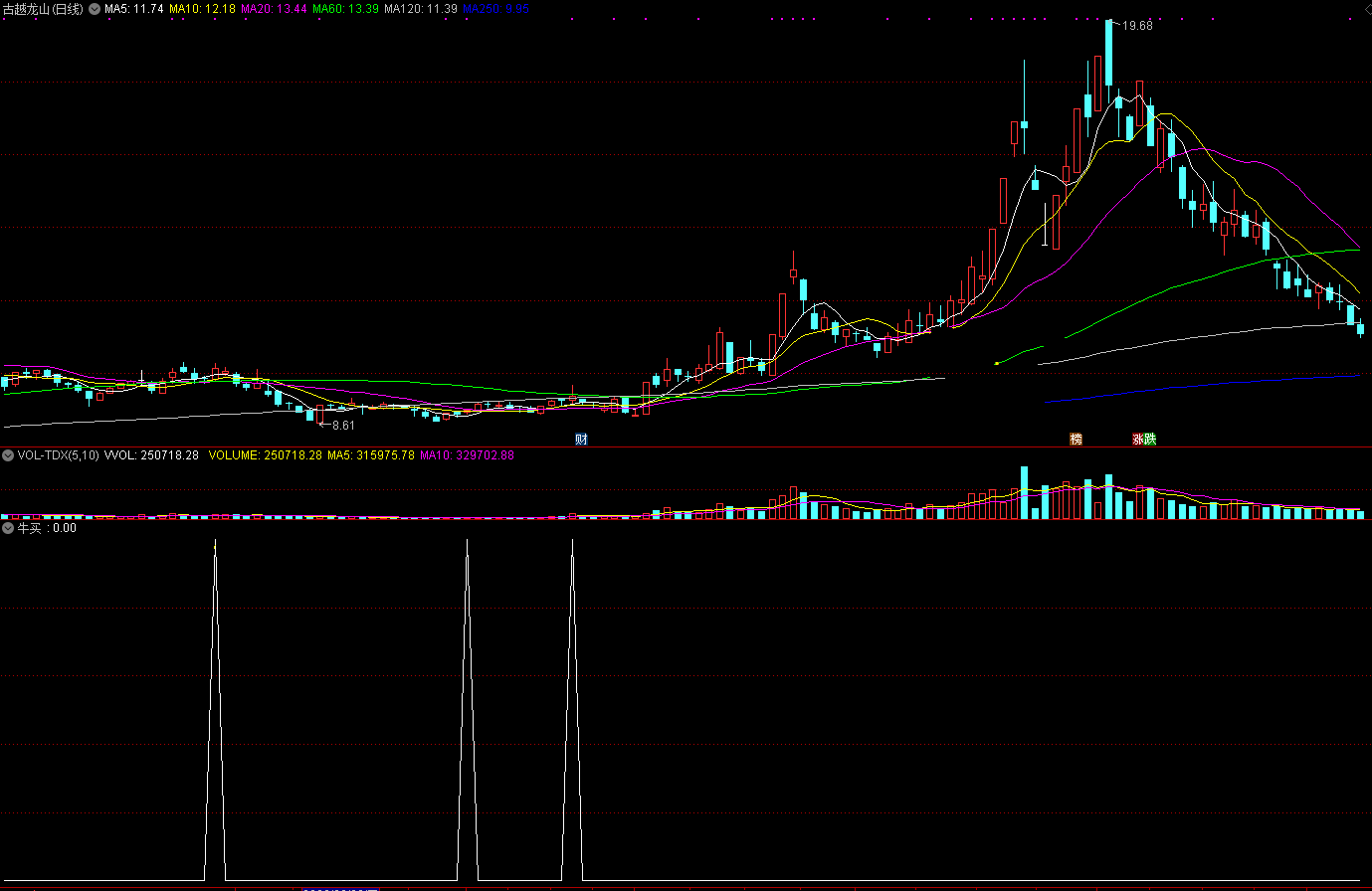Click the 牛买 : 0.00 indicator label
The width and height of the screenshot is (1372, 891).
click(47, 528)
